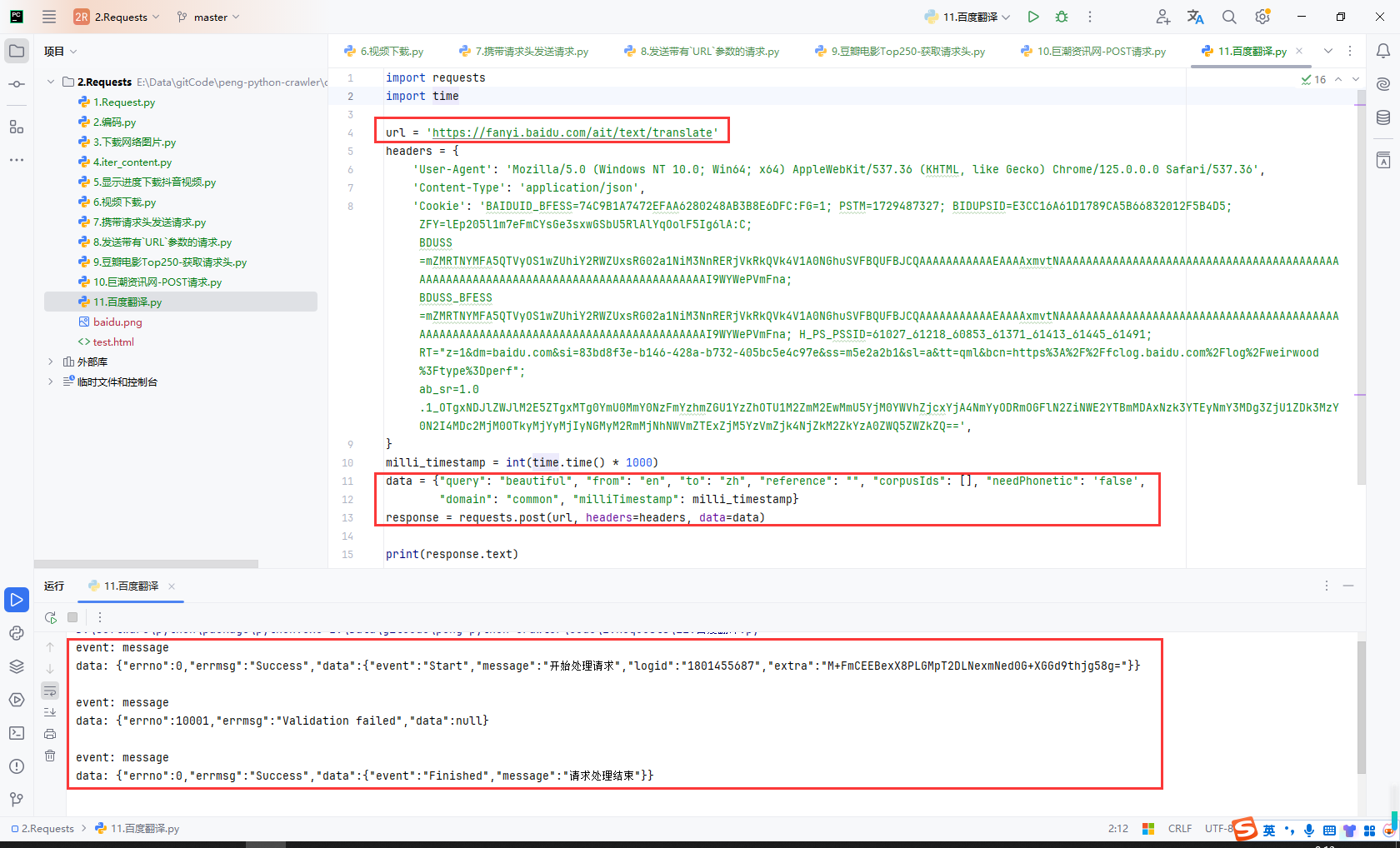
Task: Open the 2.Requests project dropdown
Action: click(117, 17)
